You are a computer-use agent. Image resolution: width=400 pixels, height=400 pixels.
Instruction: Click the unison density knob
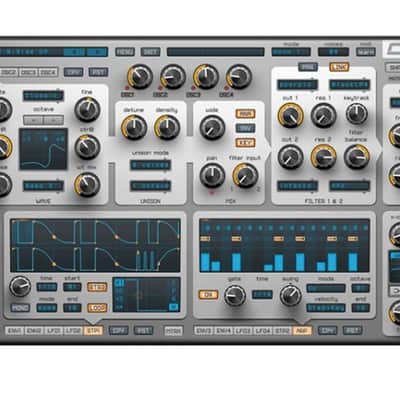(x=167, y=127)
